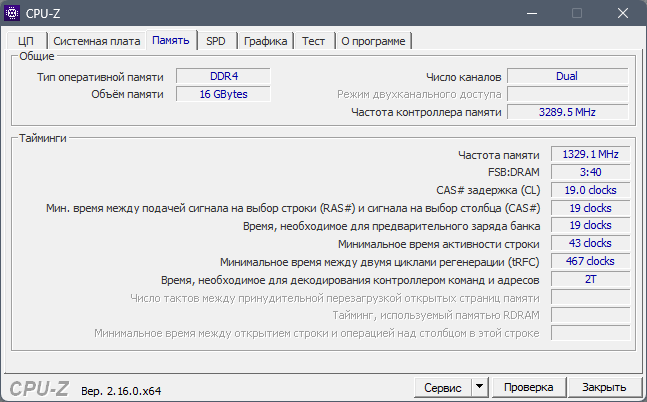
Task: Click the 2T command rate value
Action: [x=590, y=279]
